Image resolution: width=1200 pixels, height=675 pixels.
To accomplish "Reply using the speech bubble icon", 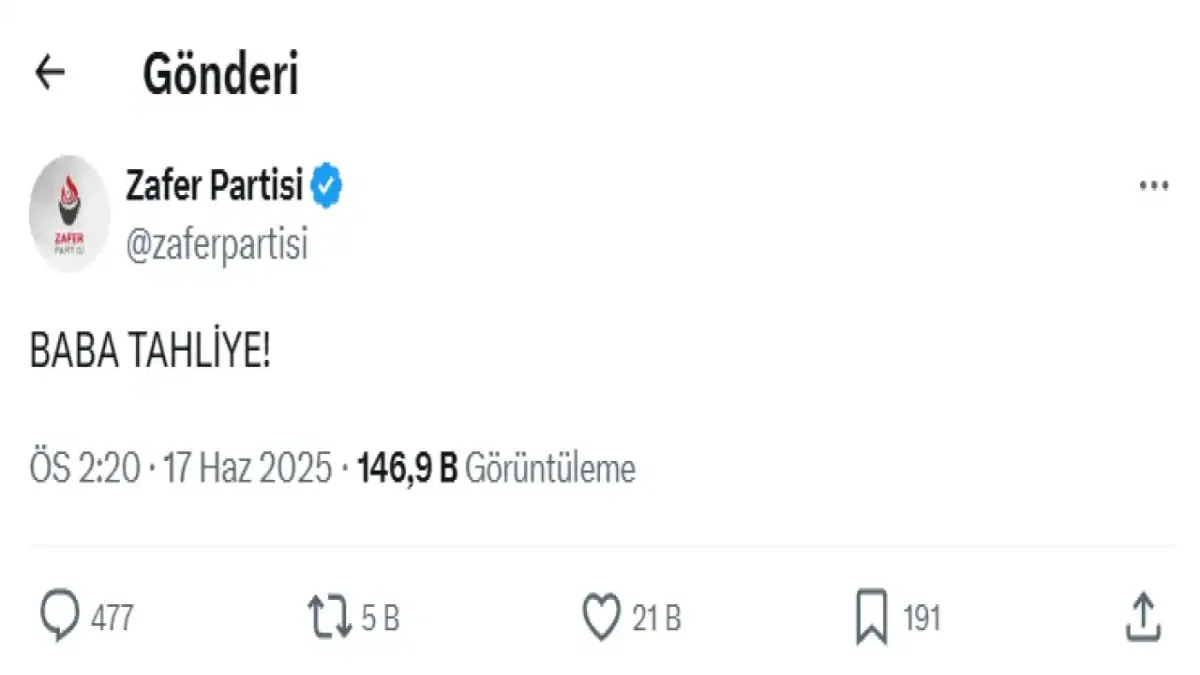I will point(59,617).
